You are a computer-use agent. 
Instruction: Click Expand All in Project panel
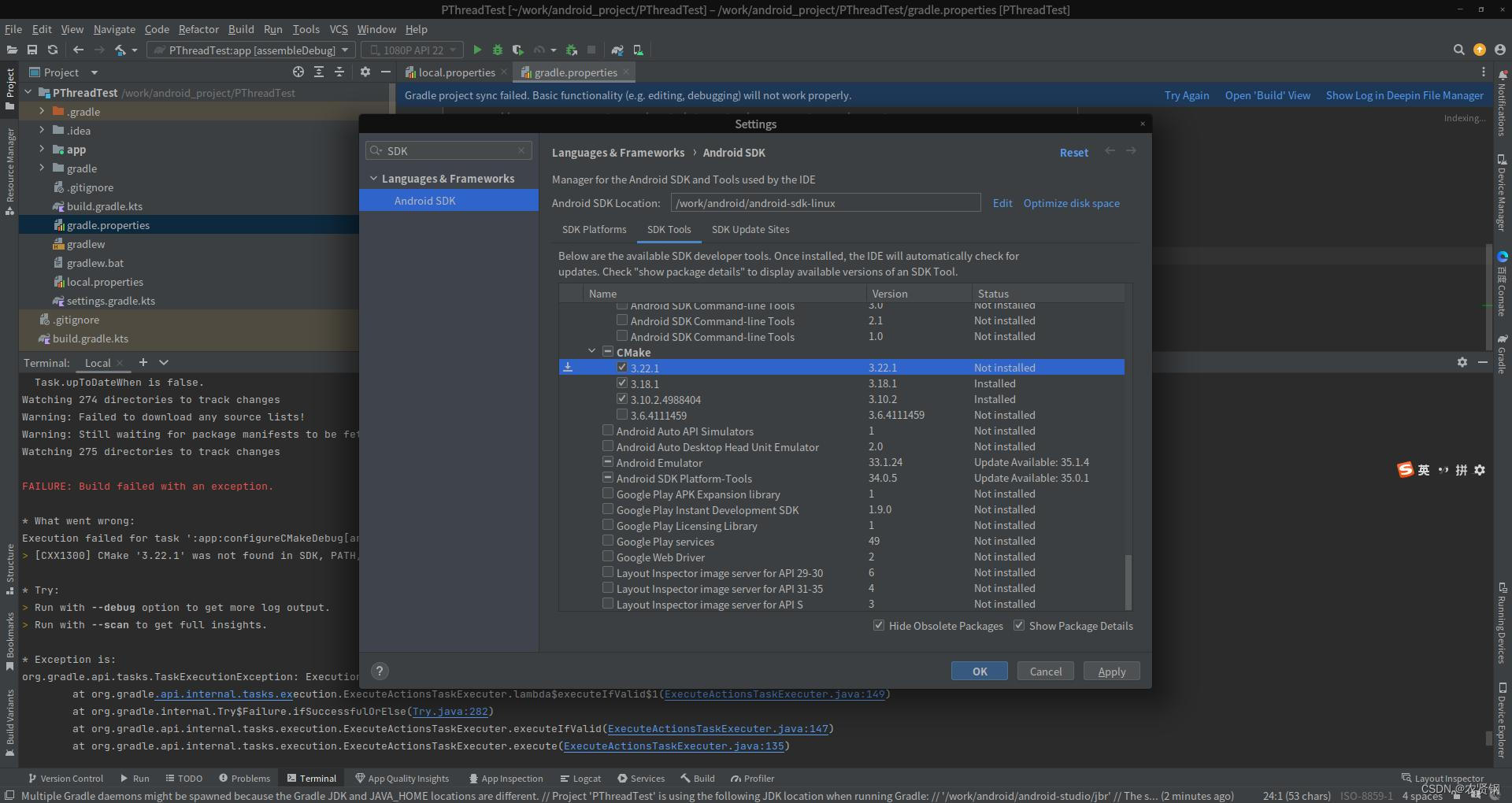[x=319, y=72]
